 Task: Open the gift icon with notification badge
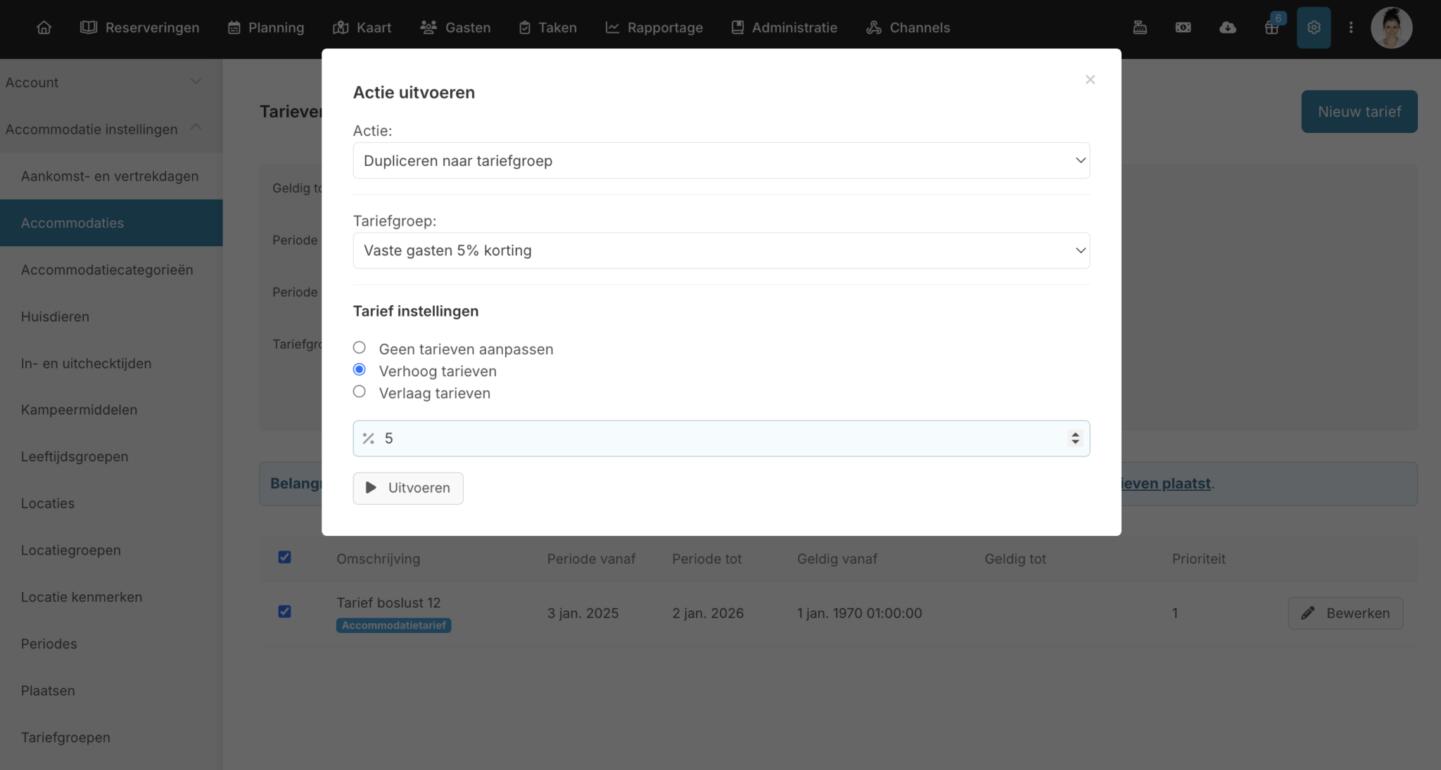click(x=1271, y=28)
